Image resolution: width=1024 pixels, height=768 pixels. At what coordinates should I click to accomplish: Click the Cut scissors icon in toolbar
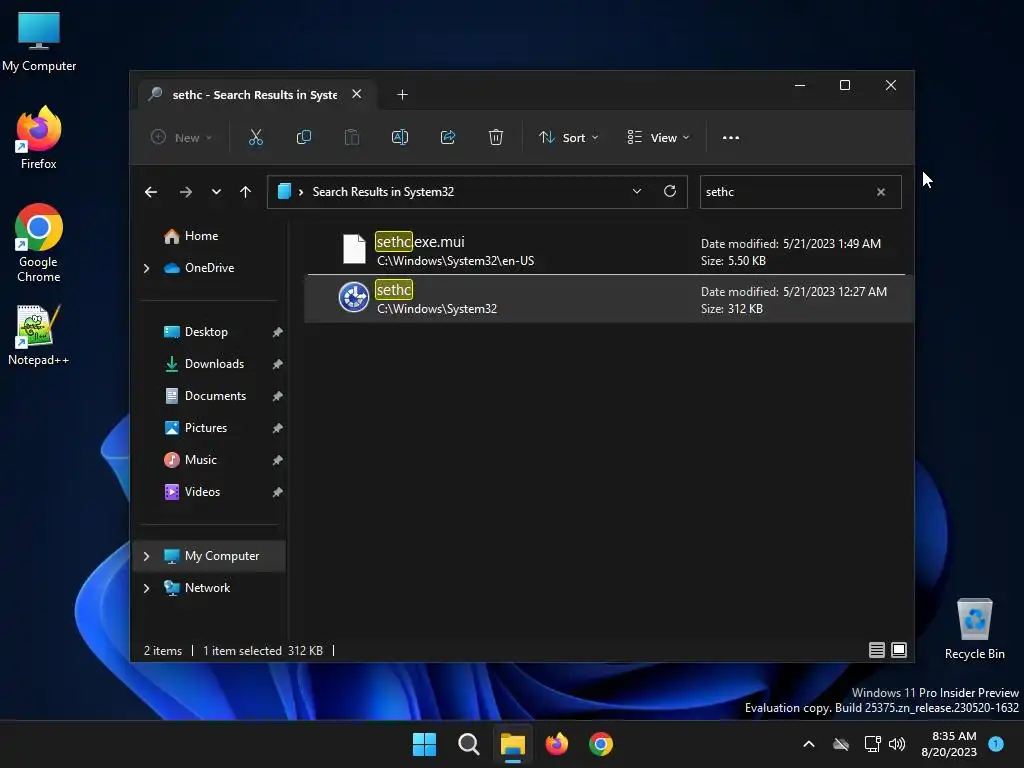(255, 137)
